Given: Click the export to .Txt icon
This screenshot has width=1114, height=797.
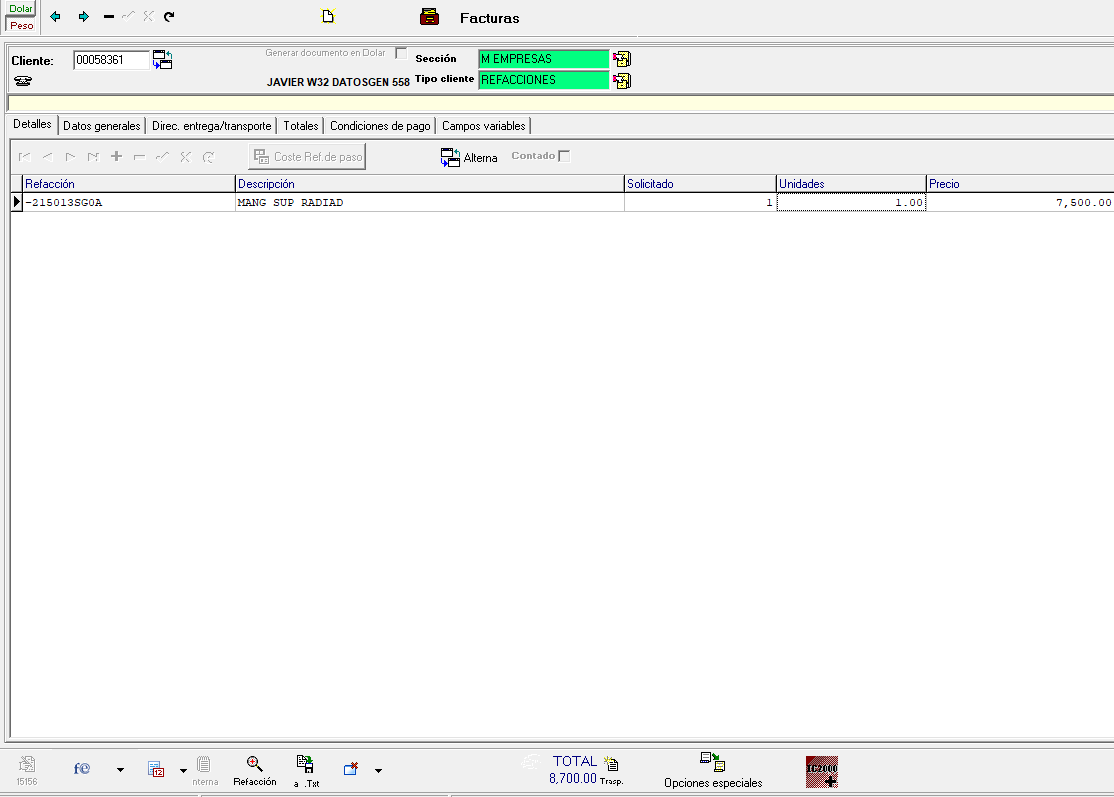Looking at the screenshot, I should (x=306, y=766).
